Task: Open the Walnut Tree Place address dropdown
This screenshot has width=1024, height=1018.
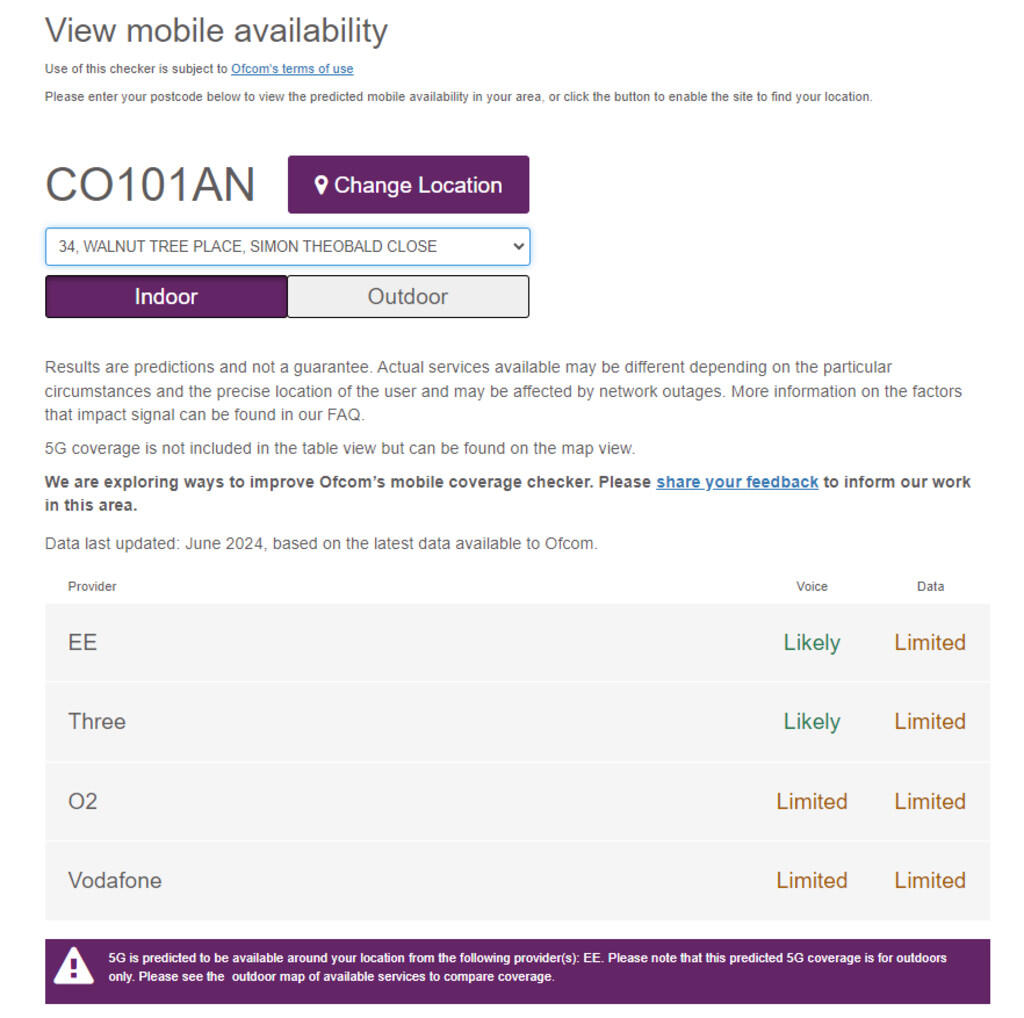Action: (x=287, y=246)
